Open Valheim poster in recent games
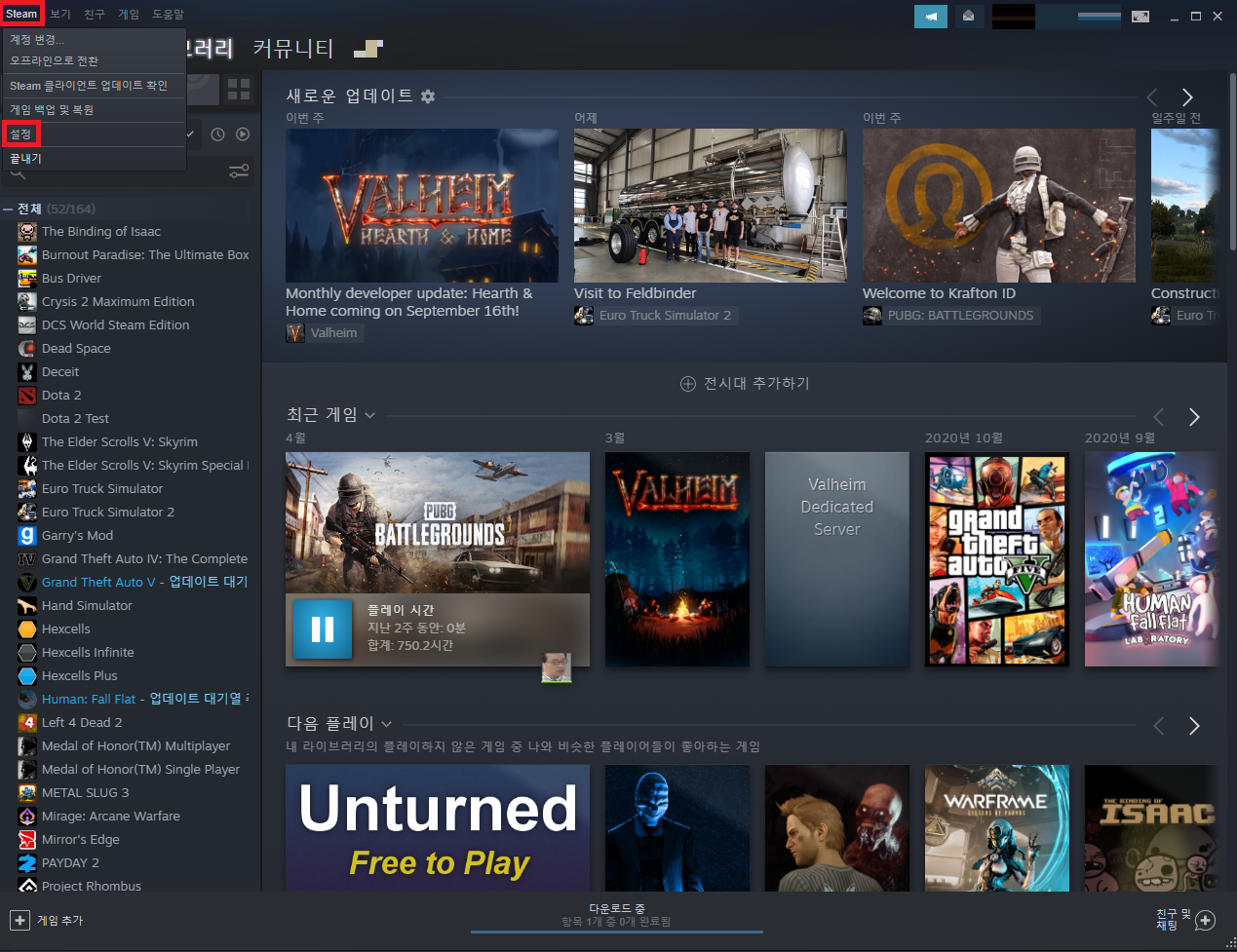 (677, 559)
